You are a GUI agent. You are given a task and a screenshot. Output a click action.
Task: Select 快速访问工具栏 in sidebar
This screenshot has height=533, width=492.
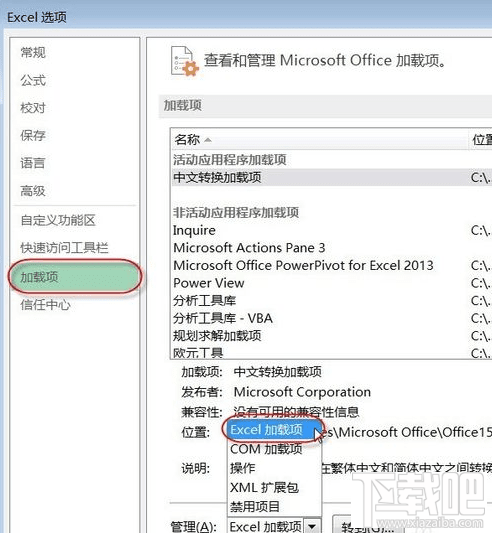tap(64, 248)
